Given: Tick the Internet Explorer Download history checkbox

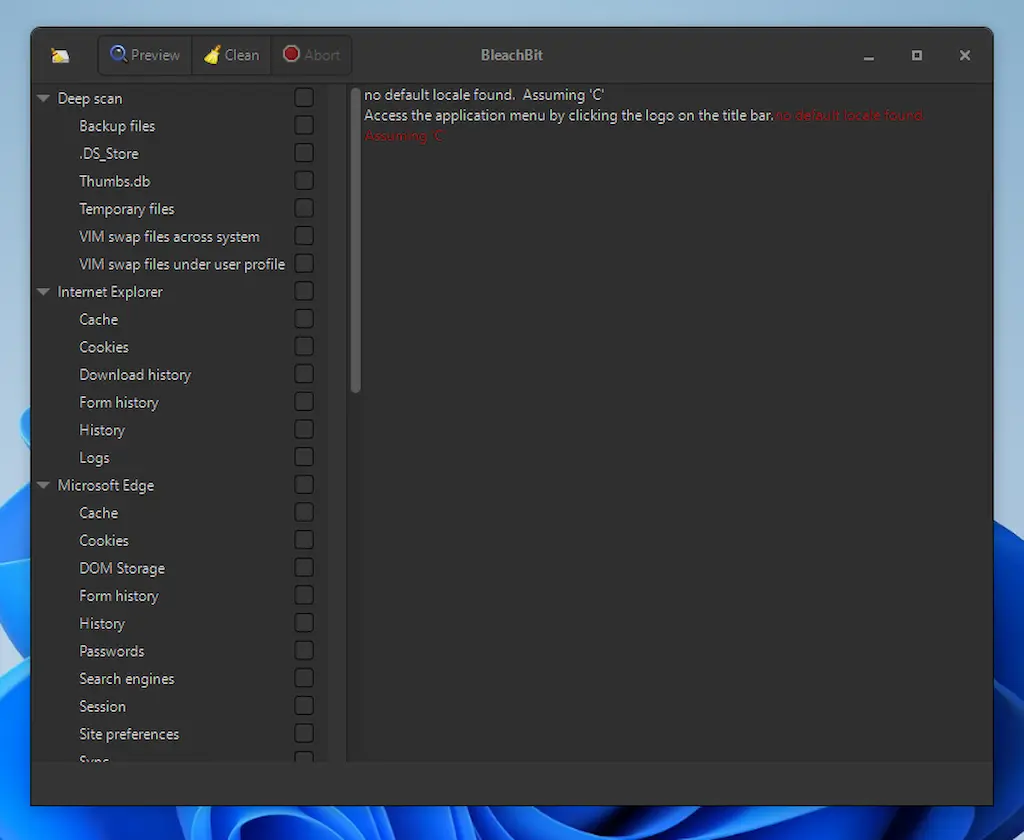Looking at the screenshot, I should point(304,374).
